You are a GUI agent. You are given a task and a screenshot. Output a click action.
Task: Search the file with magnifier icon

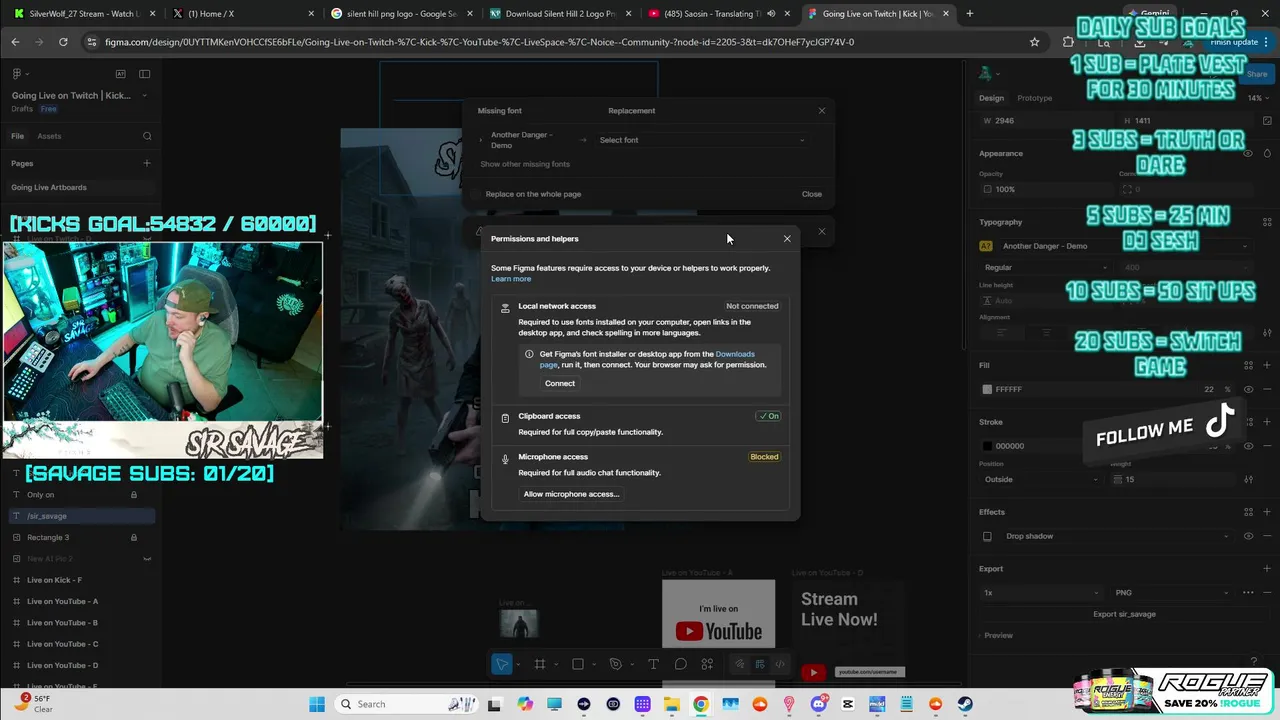(147, 136)
